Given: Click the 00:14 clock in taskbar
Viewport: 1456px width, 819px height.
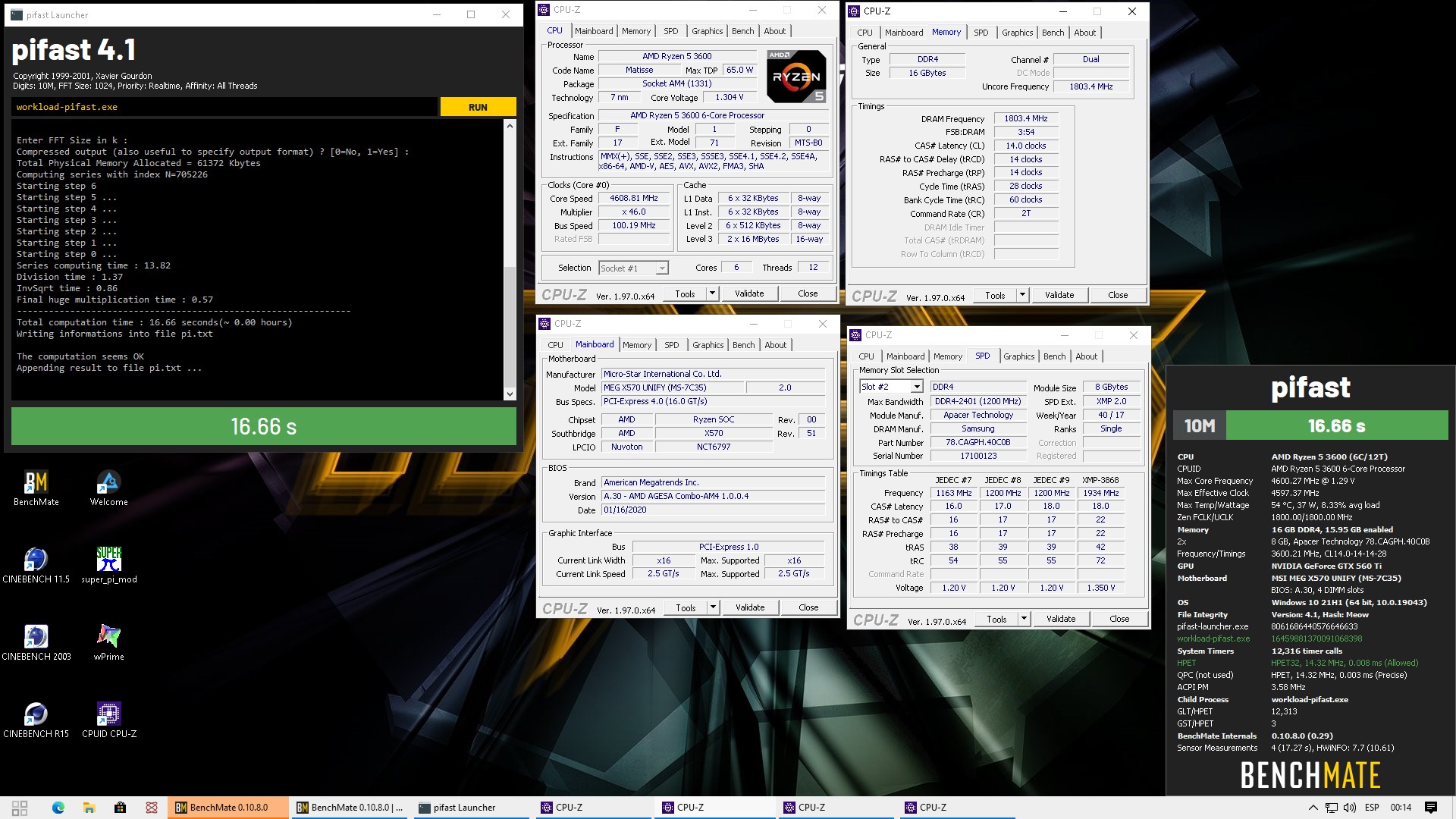Looking at the screenshot, I should tap(1401, 808).
